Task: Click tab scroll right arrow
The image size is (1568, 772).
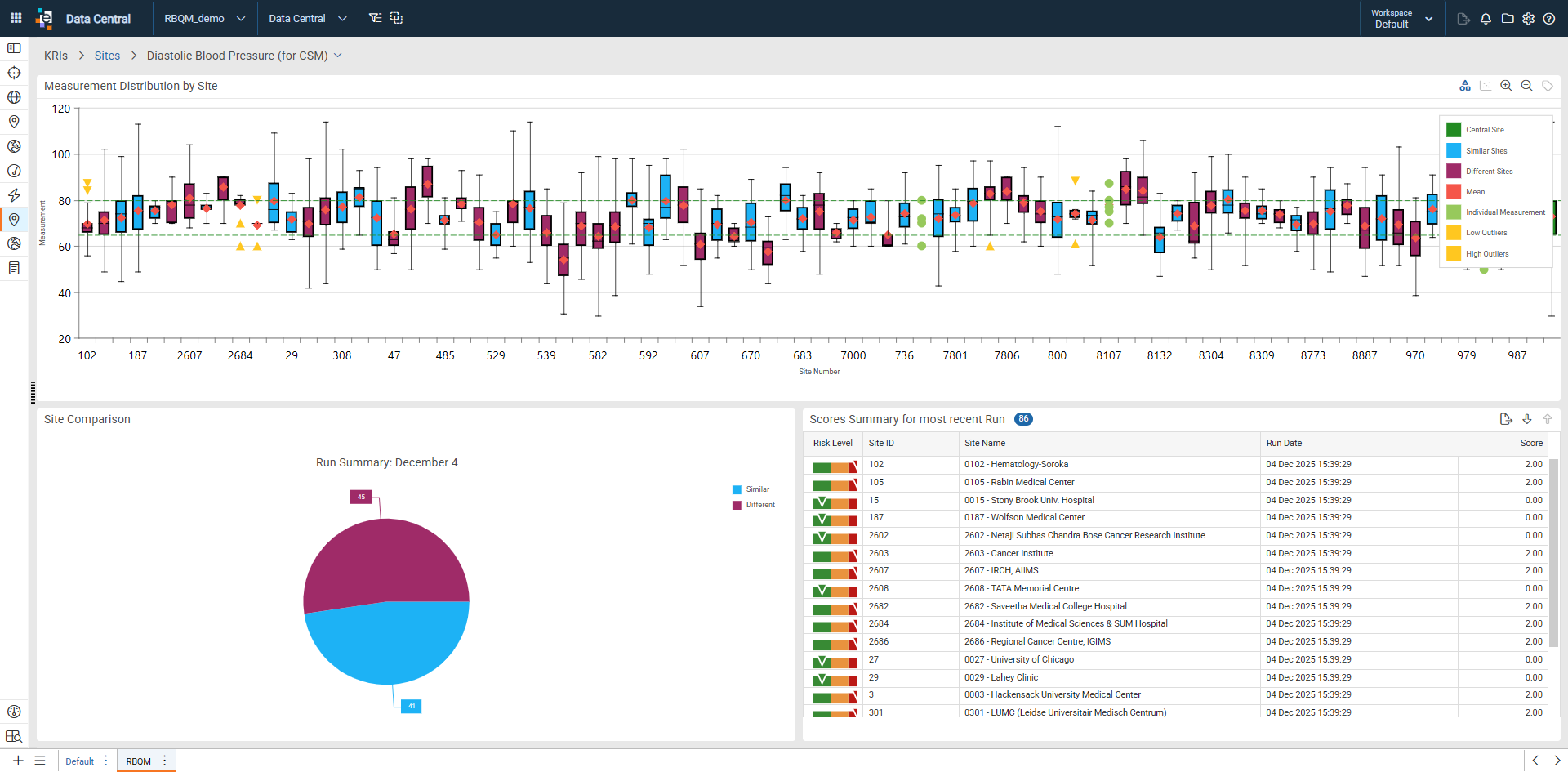Action: pos(1557,761)
